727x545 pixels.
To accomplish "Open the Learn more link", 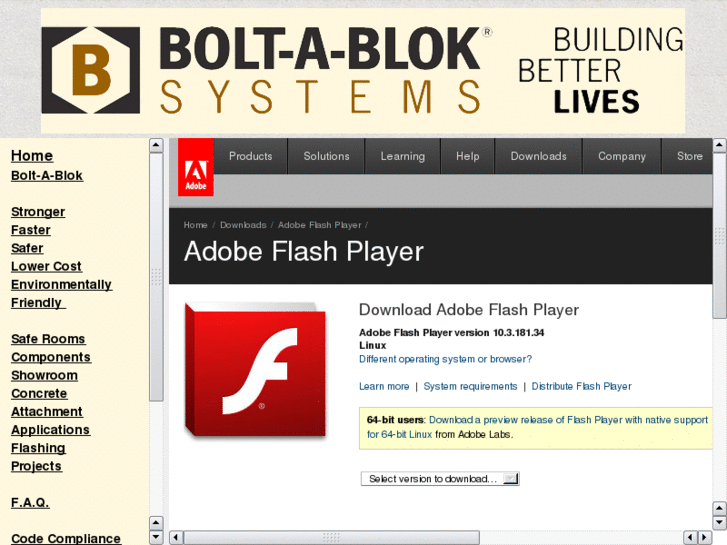I will [384, 386].
